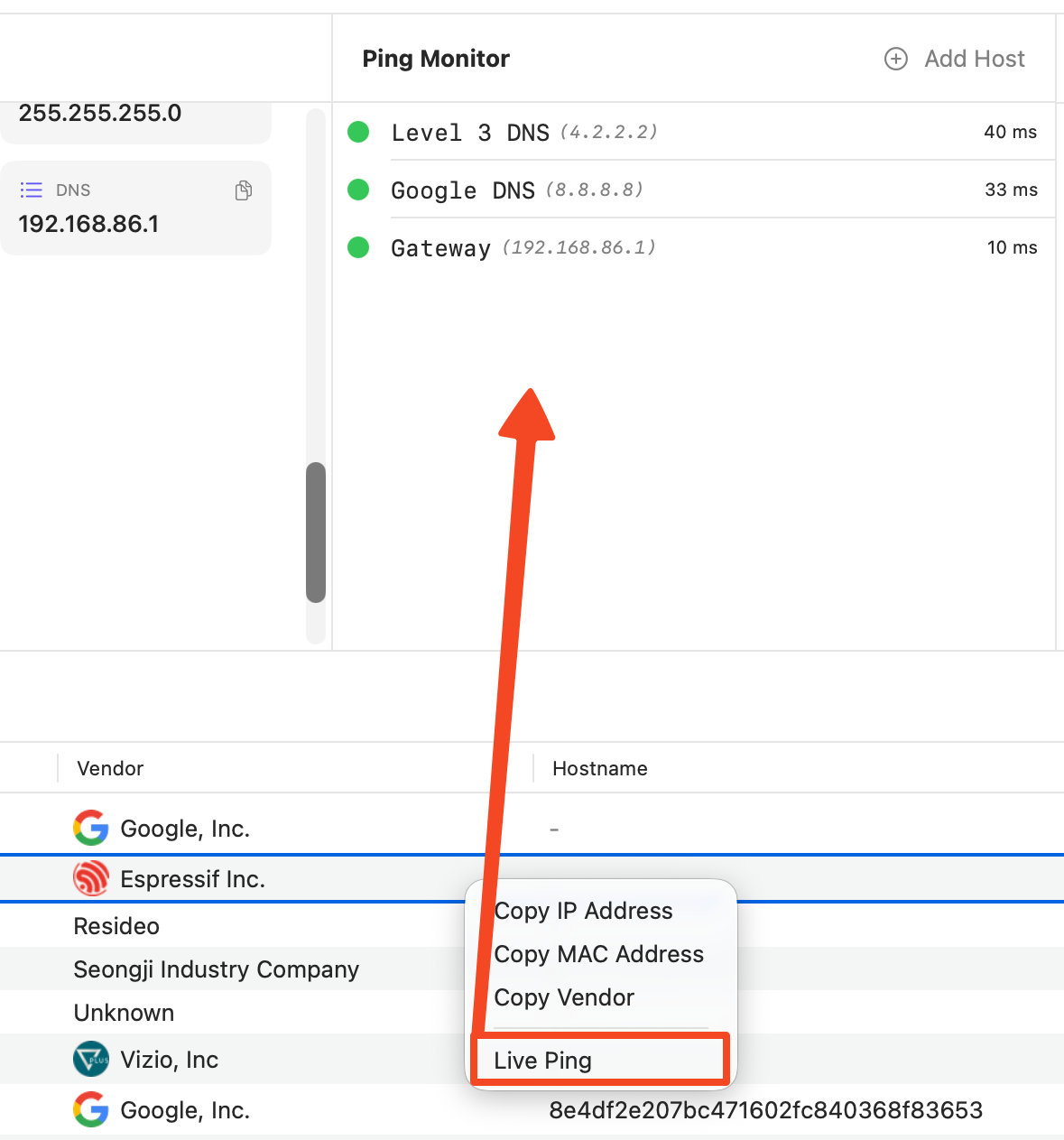Choose Copy IP Address menu item
This screenshot has height=1140, width=1064.
tap(583, 911)
